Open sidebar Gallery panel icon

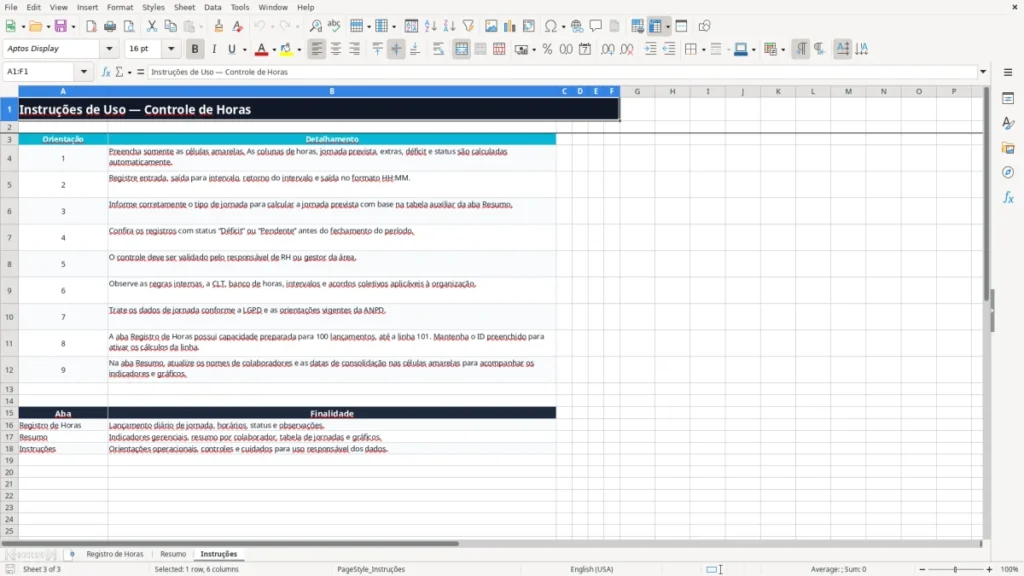1008,148
